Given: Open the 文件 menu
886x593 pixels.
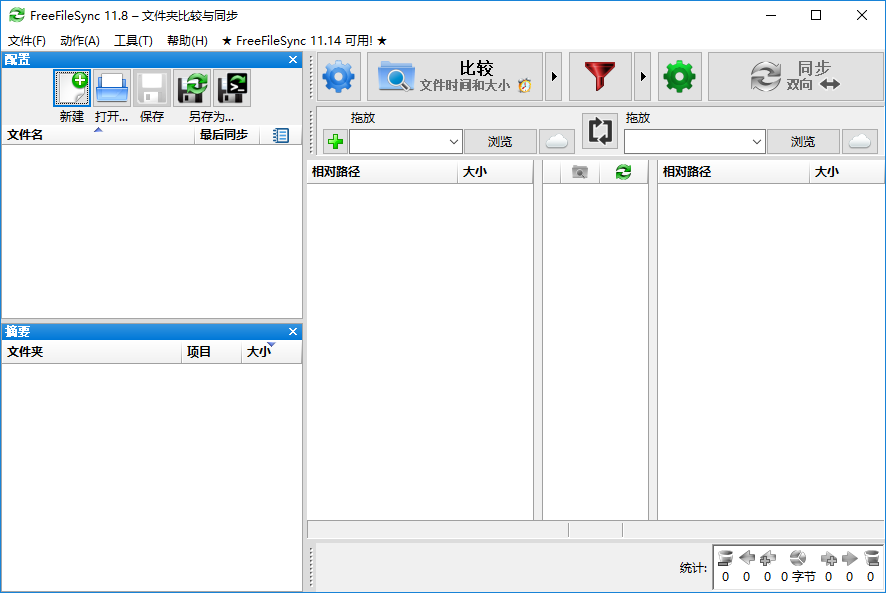Looking at the screenshot, I should click(x=24, y=40).
